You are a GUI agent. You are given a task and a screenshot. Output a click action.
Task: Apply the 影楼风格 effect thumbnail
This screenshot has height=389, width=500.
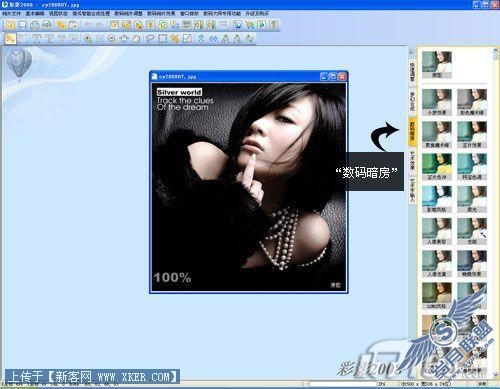[x=437, y=199]
